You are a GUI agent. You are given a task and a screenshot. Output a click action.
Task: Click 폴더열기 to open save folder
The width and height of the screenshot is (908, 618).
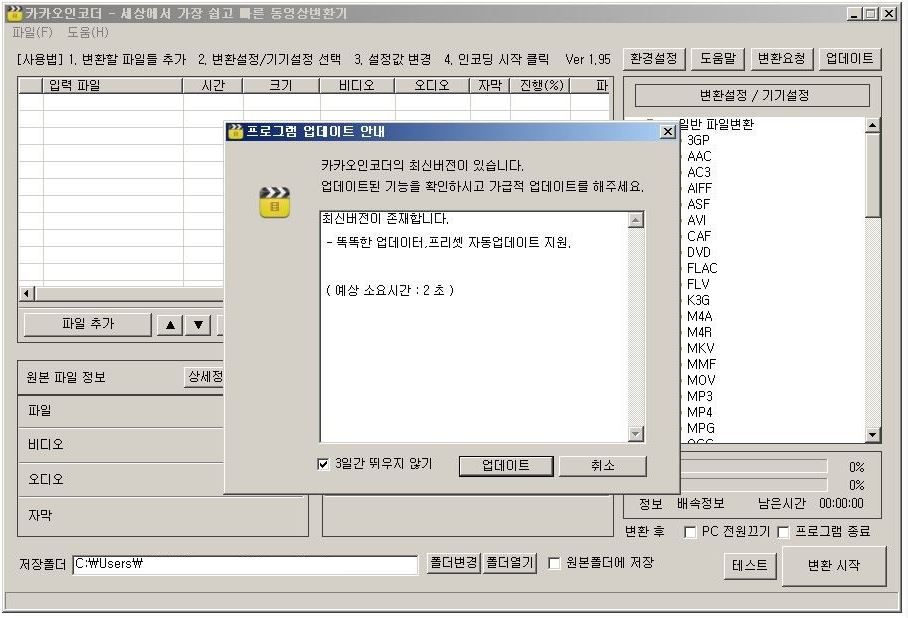point(510,563)
